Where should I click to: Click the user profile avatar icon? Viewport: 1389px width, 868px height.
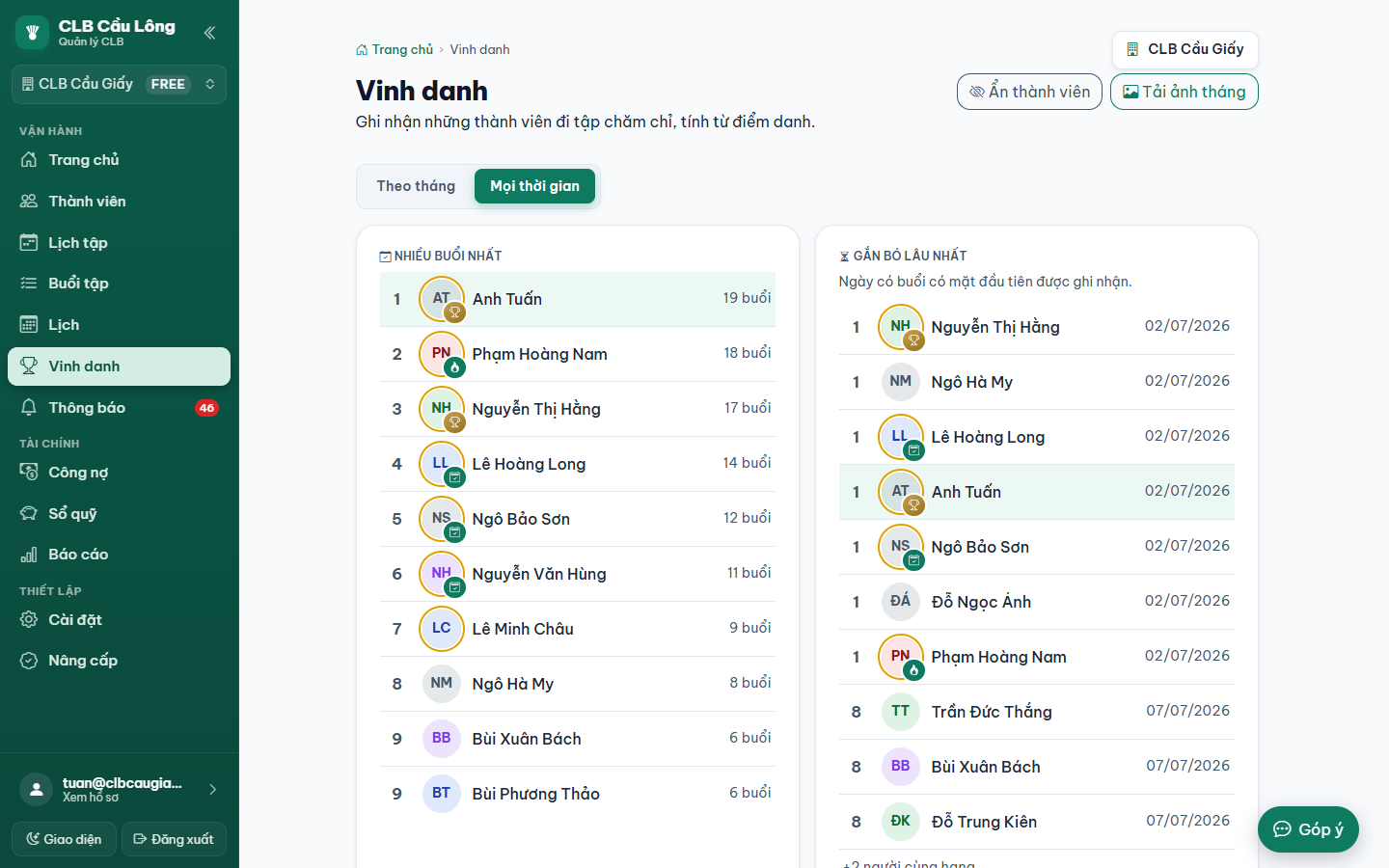coord(36,790)
